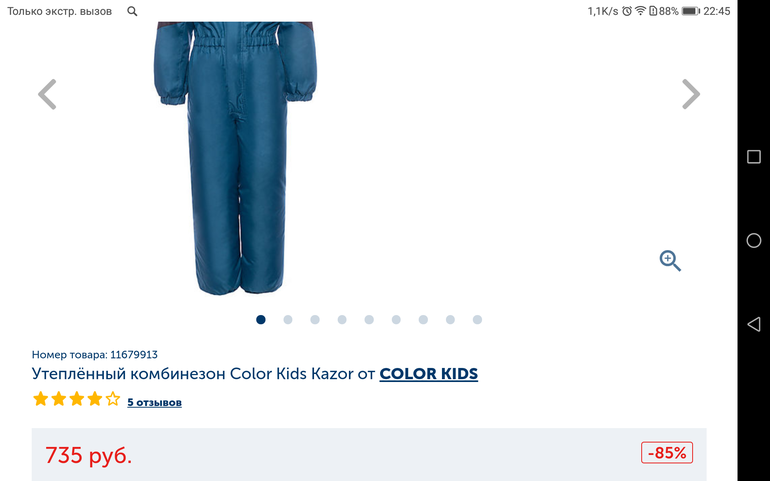Select the seventh carousel dot
770x481 pixels.
(423, 320)
